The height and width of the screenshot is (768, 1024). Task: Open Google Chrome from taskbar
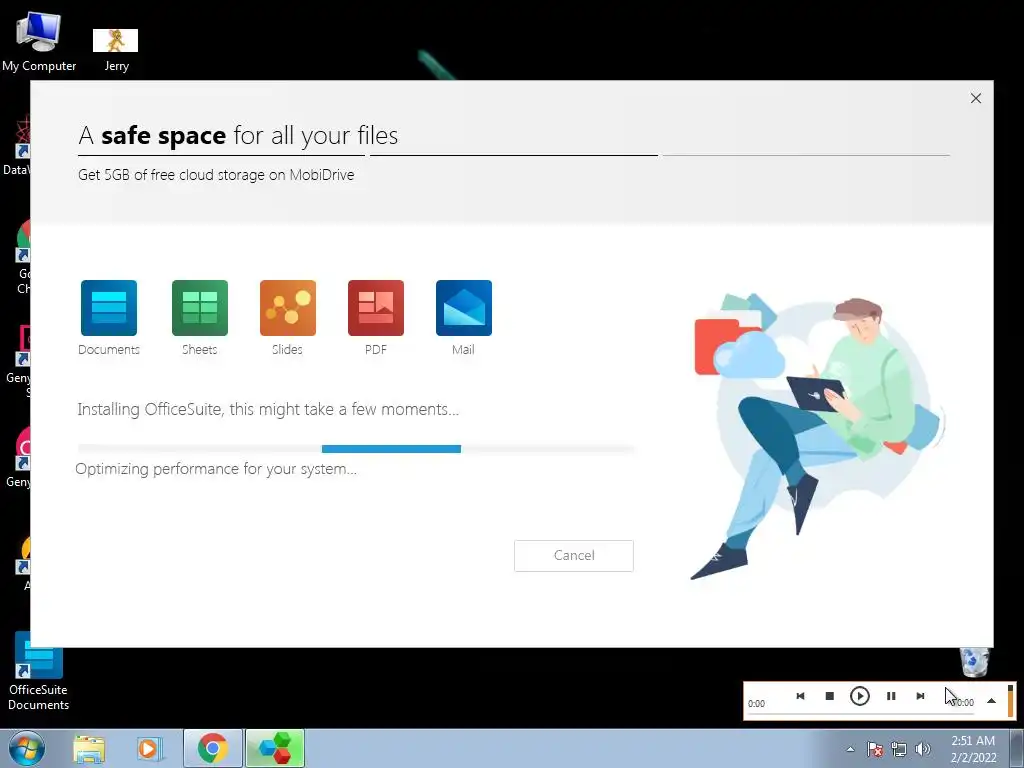pyautogui.click(x=213, y=748)
